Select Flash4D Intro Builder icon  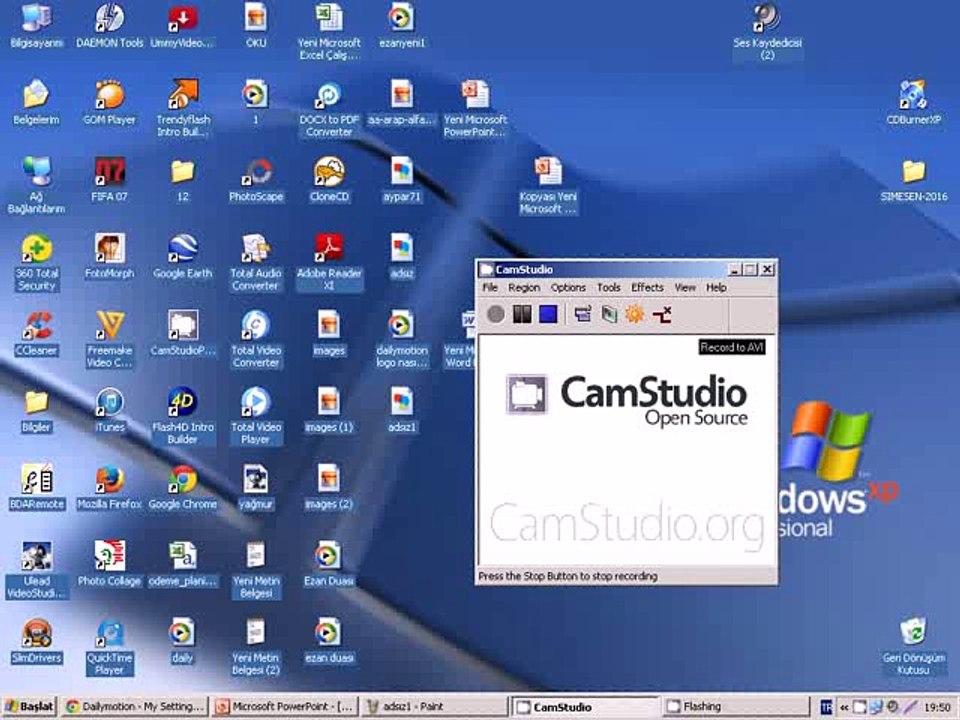[182, 416]
